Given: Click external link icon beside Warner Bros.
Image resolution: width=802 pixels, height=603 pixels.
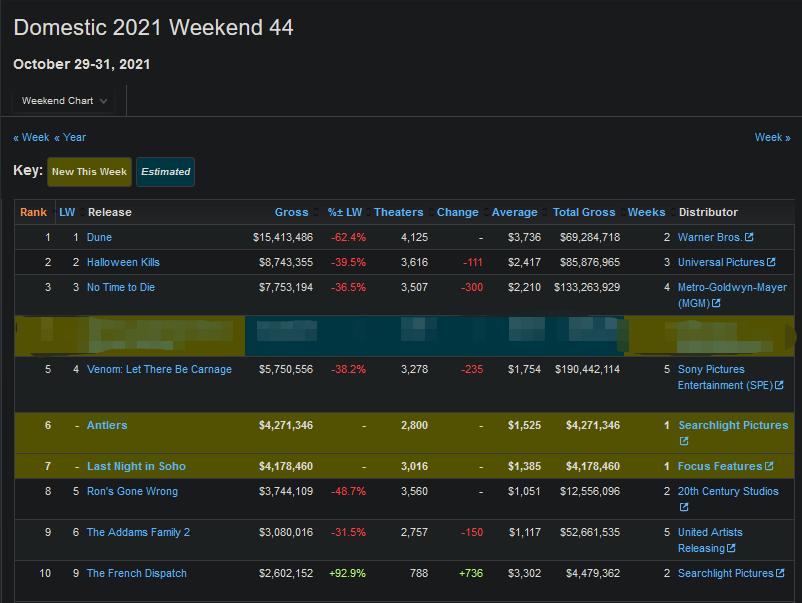Looking at the screenshot, I should [749, 237].
